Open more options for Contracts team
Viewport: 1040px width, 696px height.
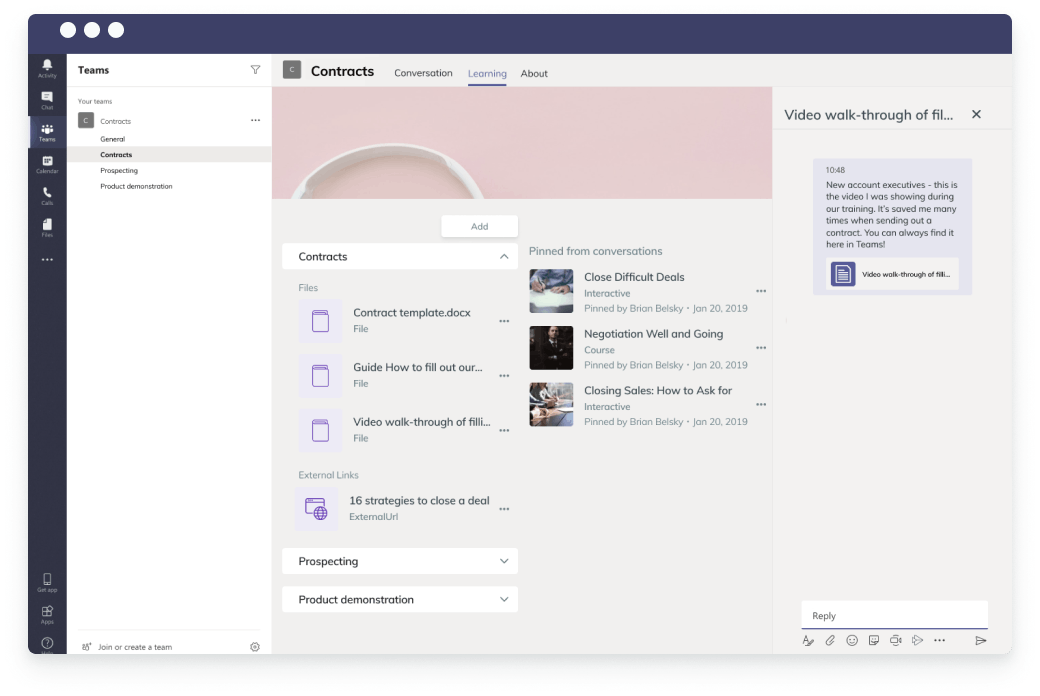pyautogui.click(x=255, y=120)
